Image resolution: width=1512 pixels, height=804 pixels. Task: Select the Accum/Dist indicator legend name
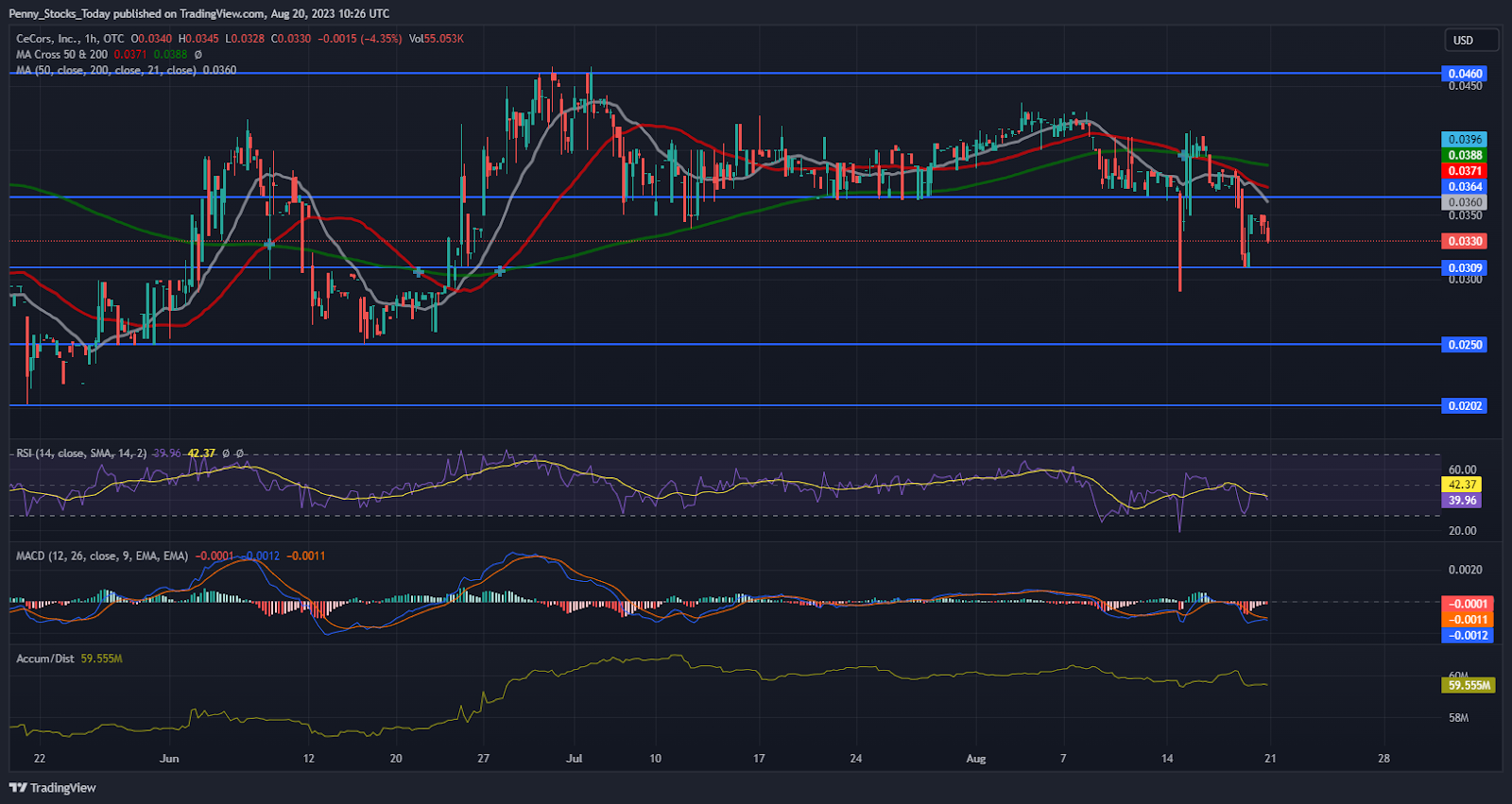pyautogui.click(x=44, y=659)
